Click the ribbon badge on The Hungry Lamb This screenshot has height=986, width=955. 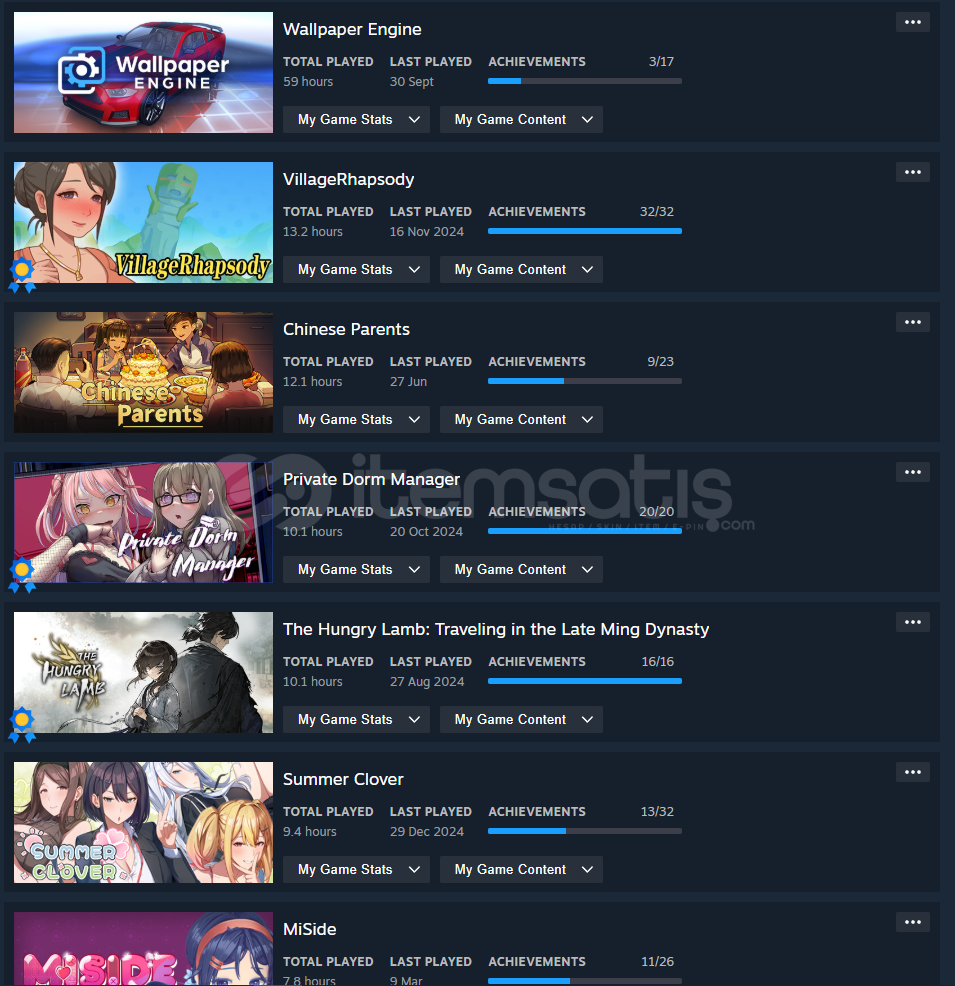coord(22,724)
